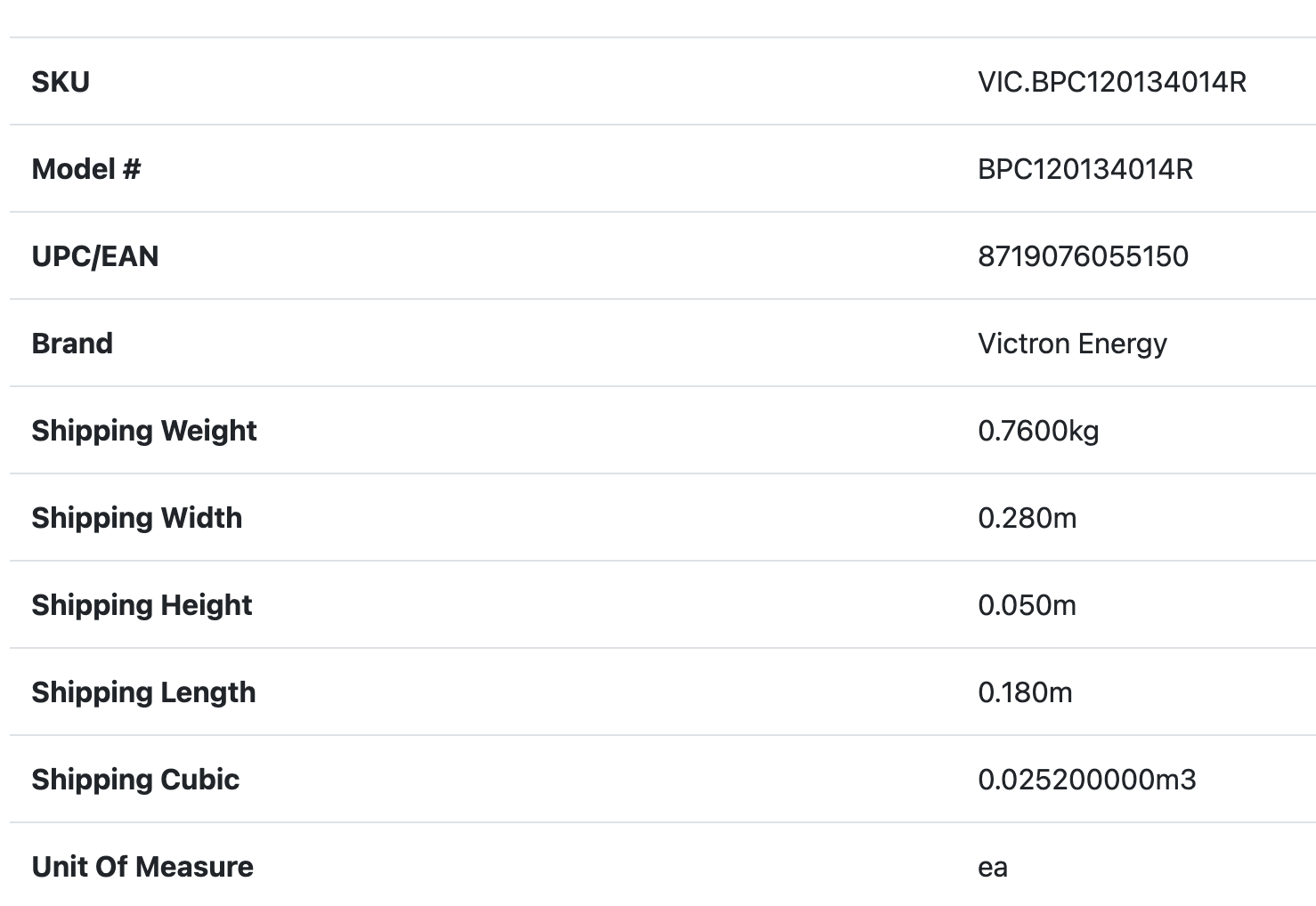The image size is (1316, 906).
Task: Select the barcode number 8719076055150
Action: [x=1083, y=256]
